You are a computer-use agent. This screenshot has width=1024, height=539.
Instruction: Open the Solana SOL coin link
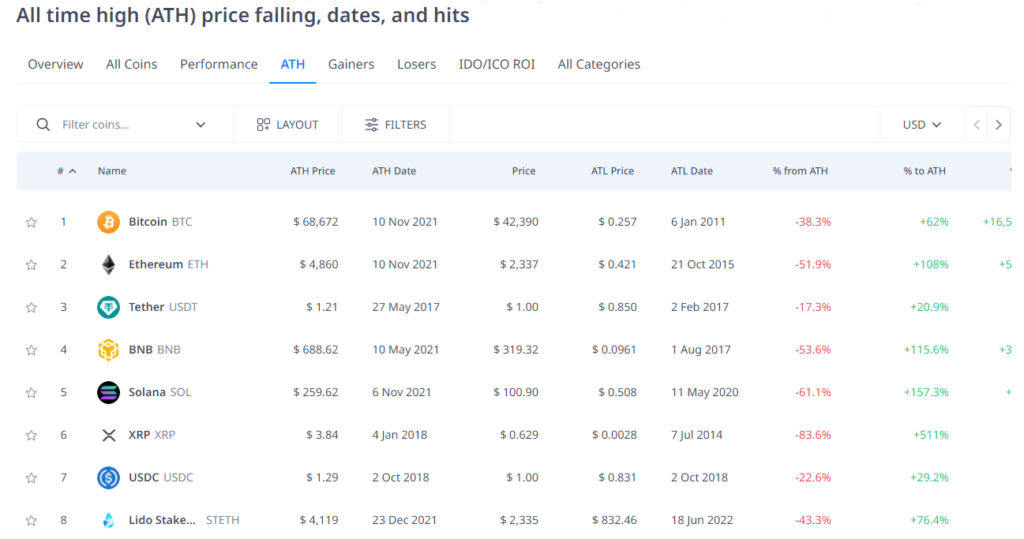click(x=160, y=392)
